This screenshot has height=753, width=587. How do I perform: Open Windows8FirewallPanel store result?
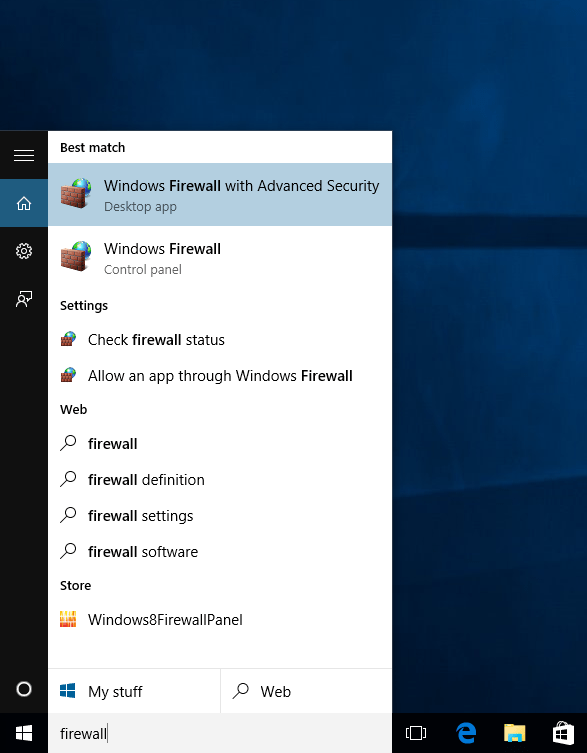point(220,619)
